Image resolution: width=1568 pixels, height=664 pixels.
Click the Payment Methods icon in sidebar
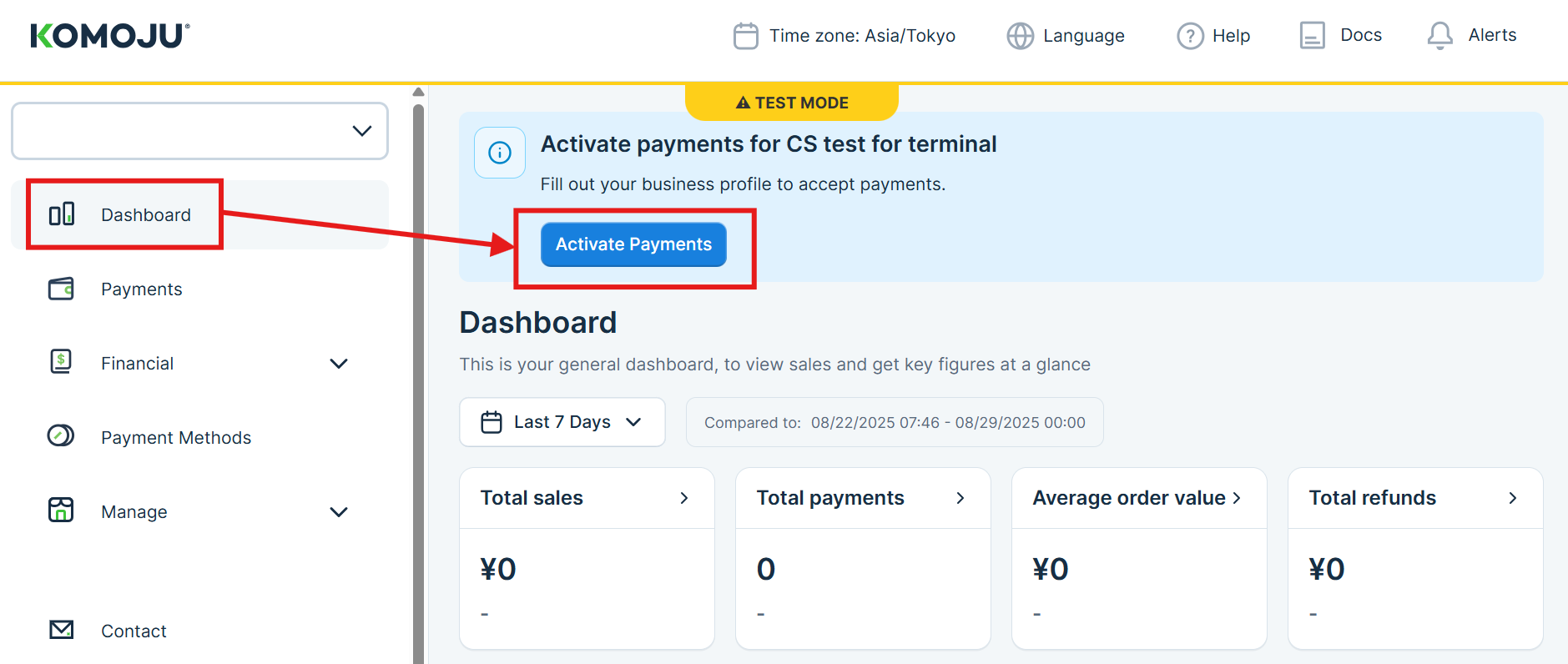coord(61,436)
